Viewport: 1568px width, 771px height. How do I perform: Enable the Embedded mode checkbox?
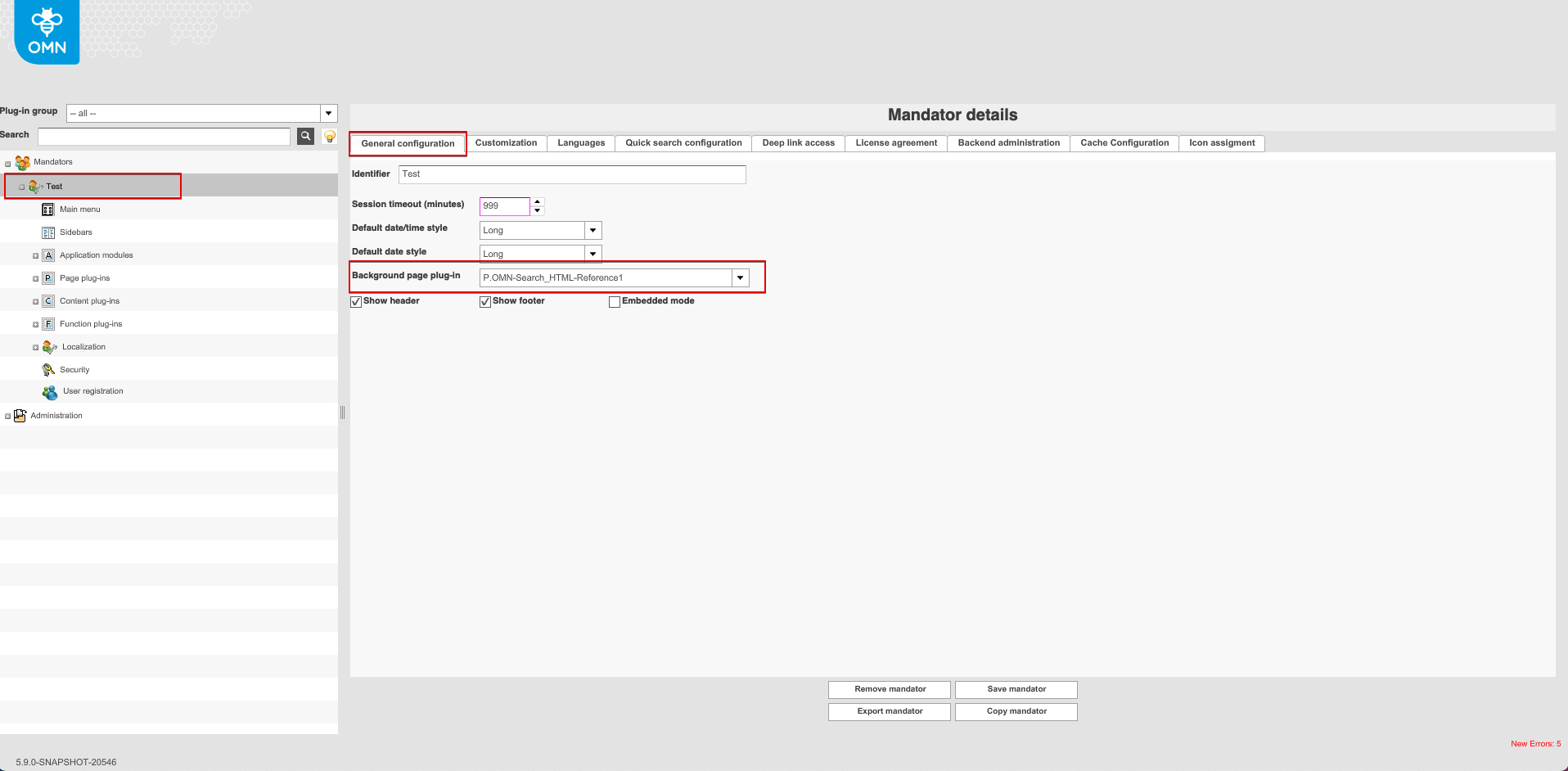coord(615,302)
